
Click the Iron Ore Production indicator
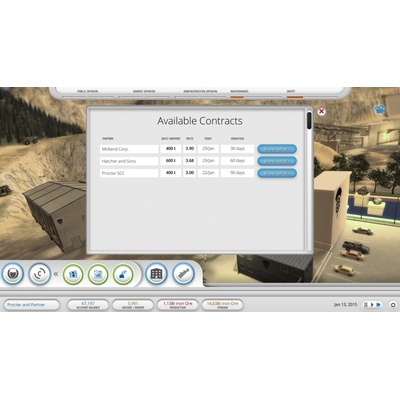(178, 305)
